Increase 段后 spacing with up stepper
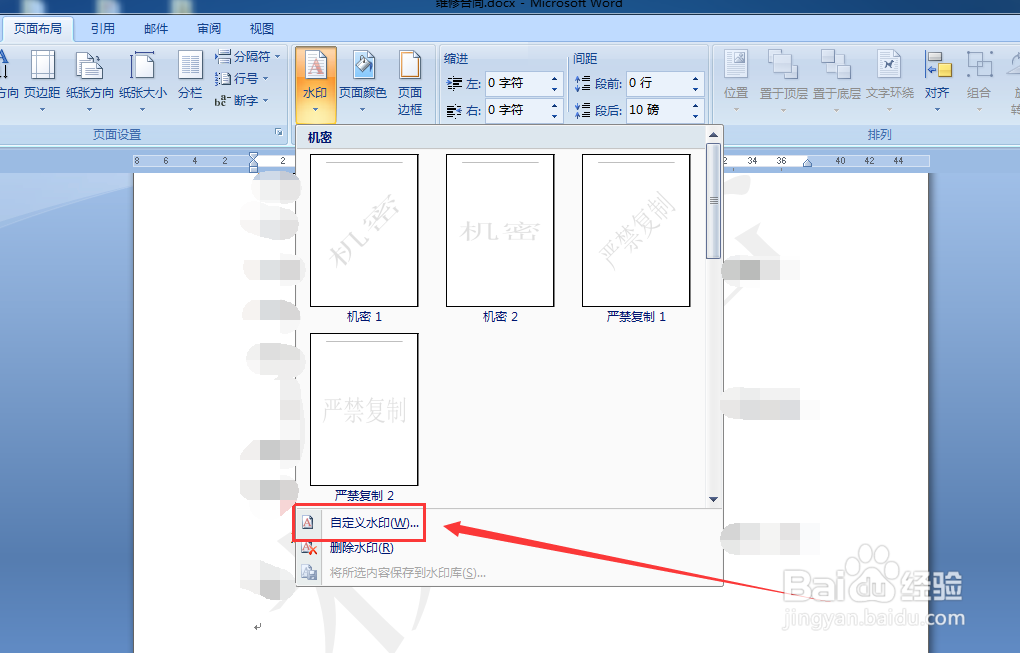Screen dimensions: 1020x653 click(x=696, y=104)
